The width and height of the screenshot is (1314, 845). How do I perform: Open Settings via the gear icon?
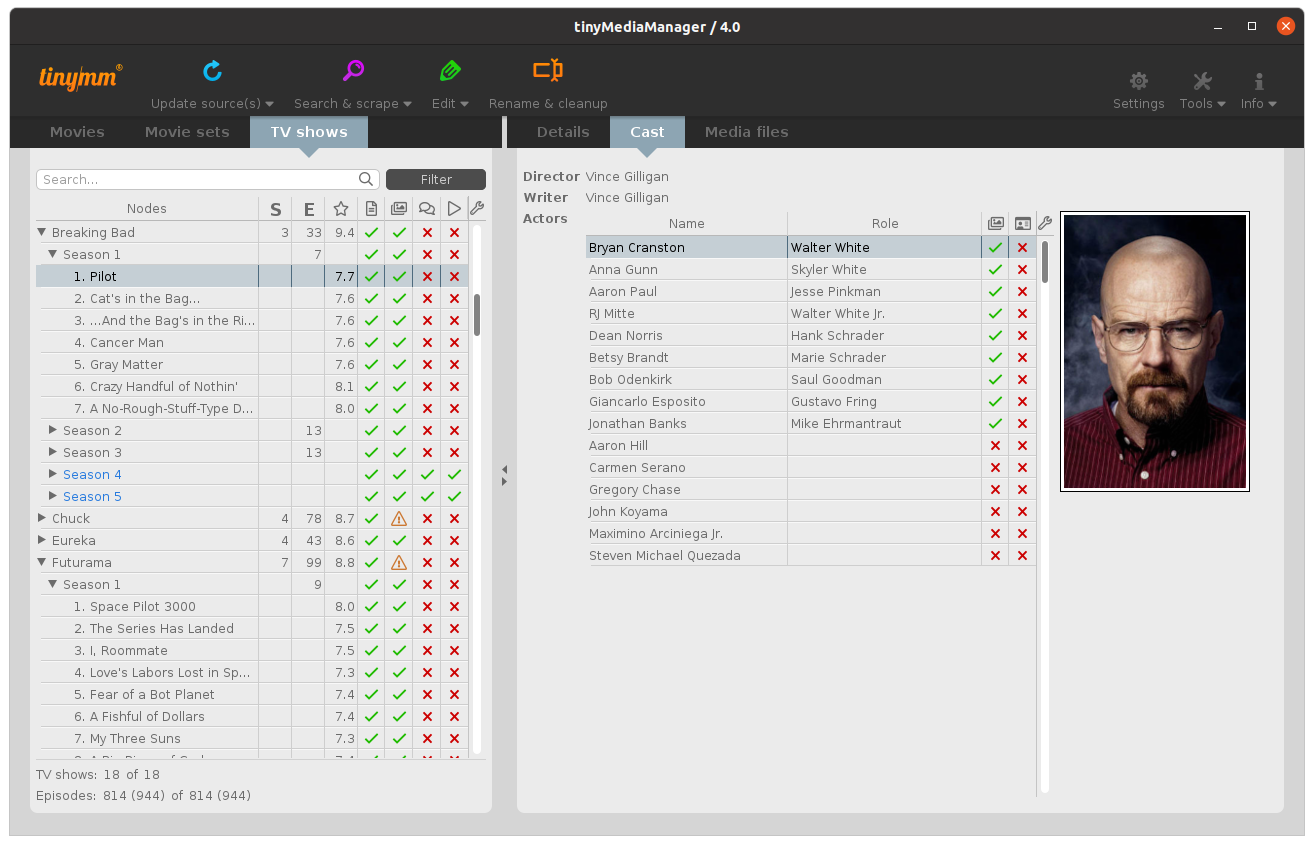tap(1138, 82)
